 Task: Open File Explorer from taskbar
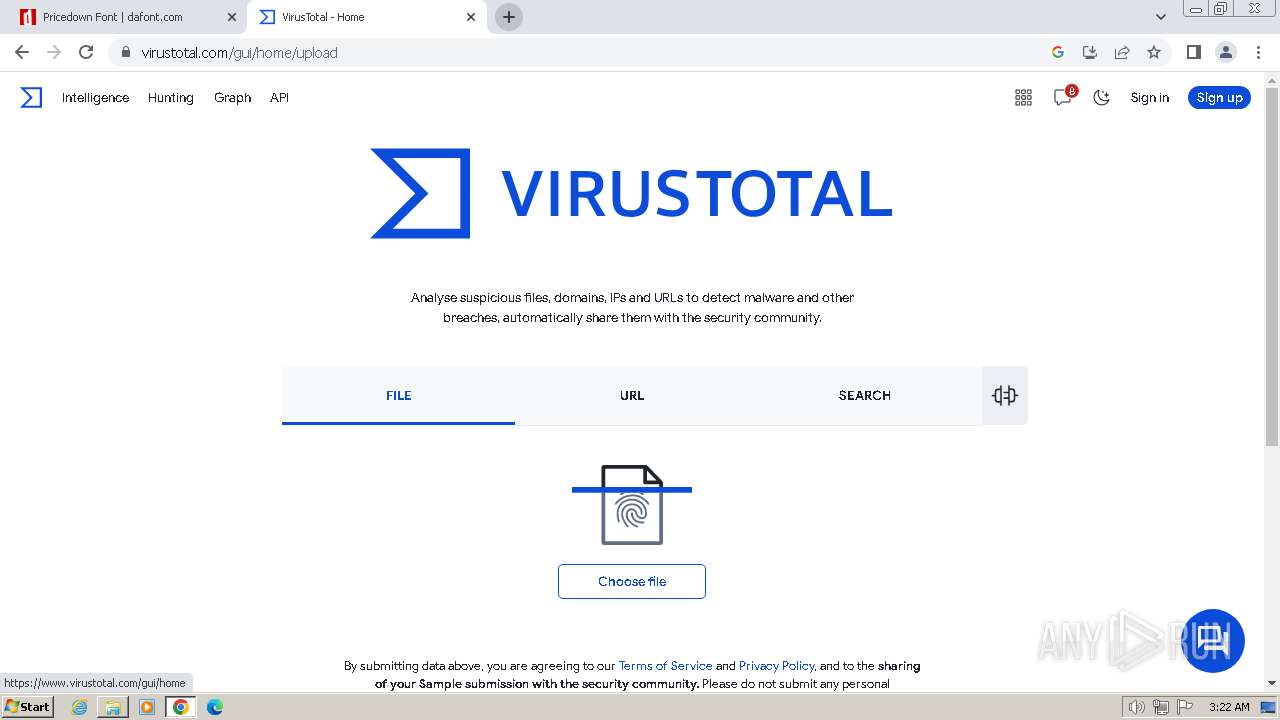pos(113,707)
